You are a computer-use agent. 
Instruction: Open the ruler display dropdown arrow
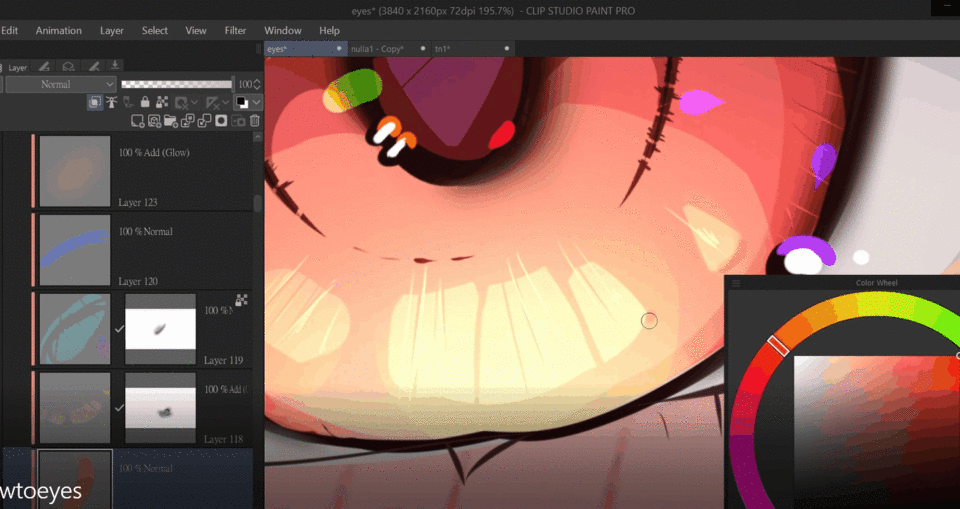[226, 102]
